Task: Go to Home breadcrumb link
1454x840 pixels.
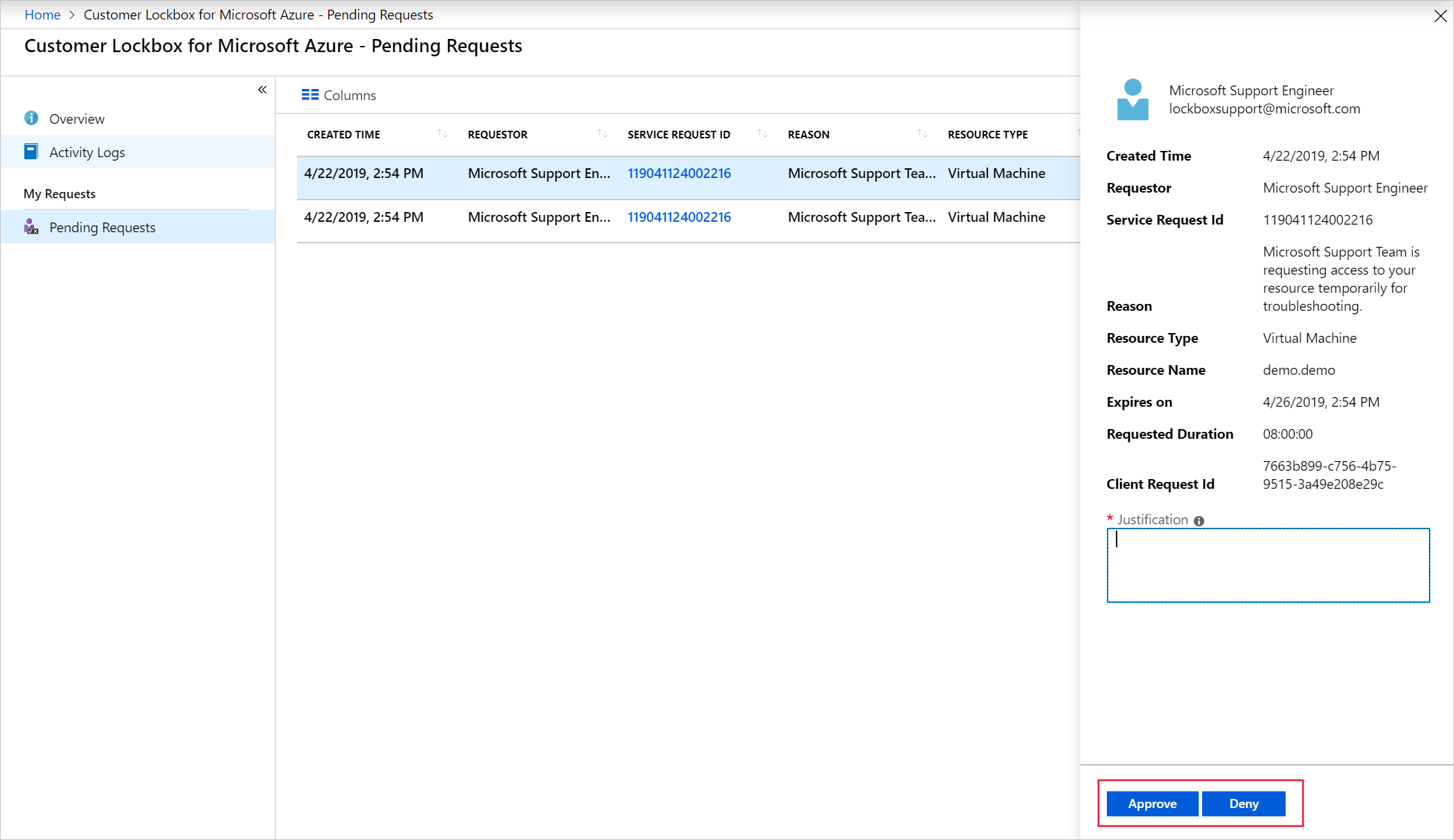Action: point(42,15)
